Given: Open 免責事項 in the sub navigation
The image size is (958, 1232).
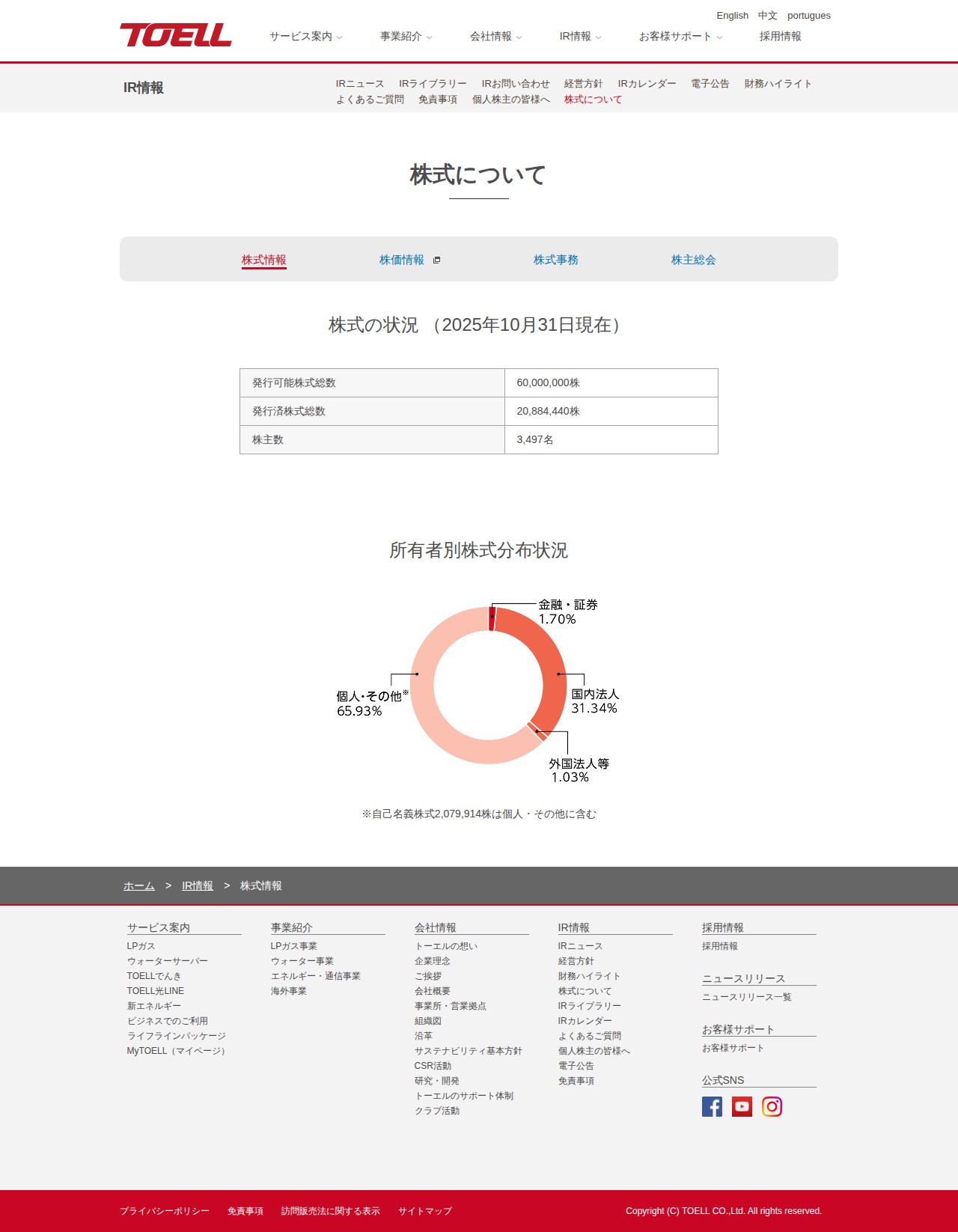Looking at the screenshot, I should point(438,100).
